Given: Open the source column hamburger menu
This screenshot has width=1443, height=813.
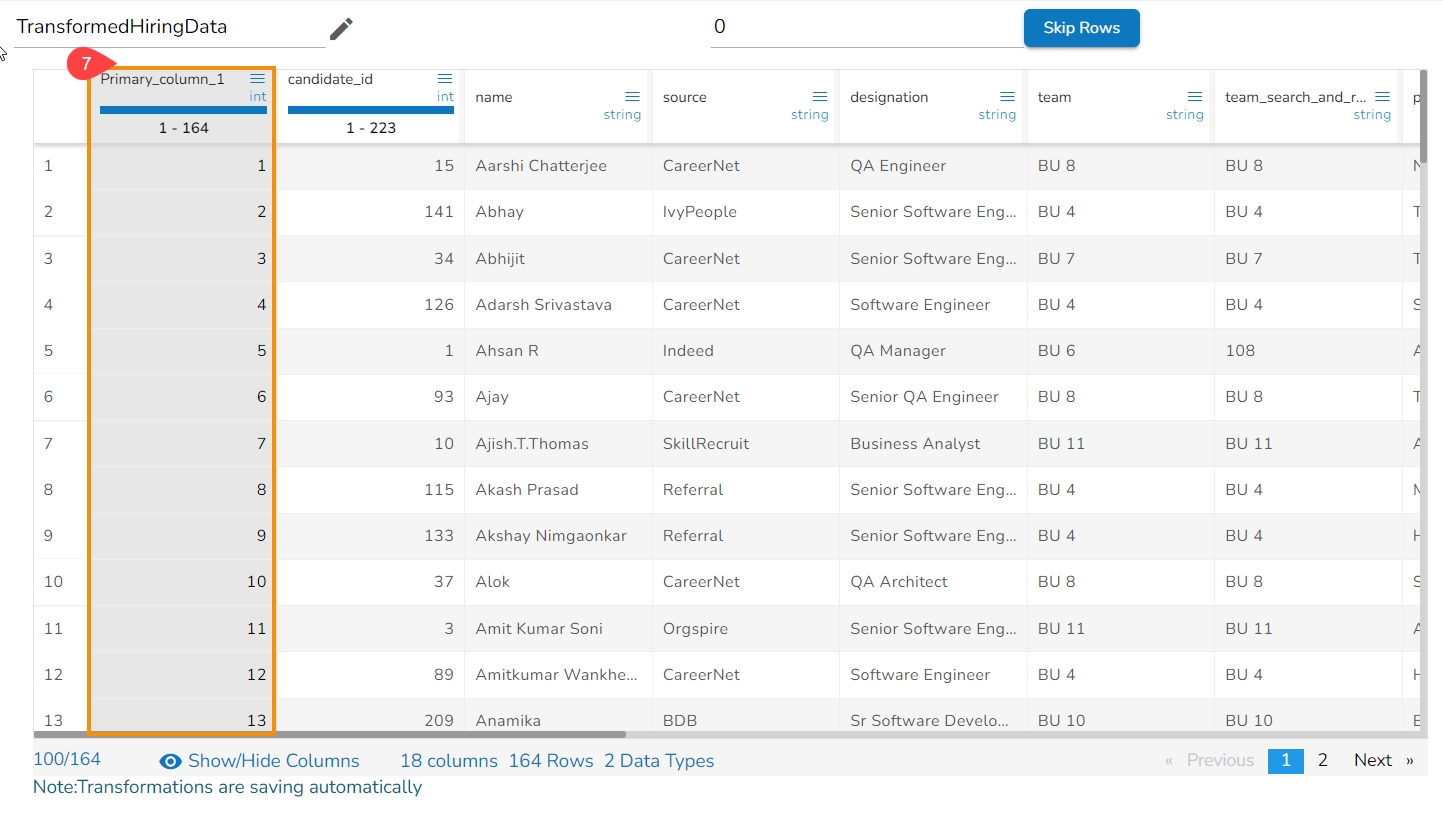Looking at the screenshot, I should [820, 97].
